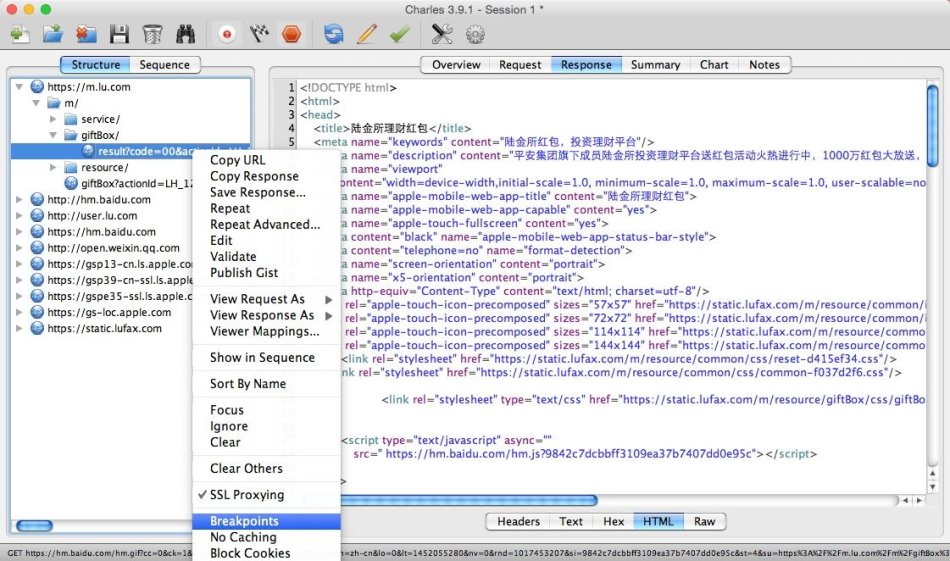Choose Sort By Name menu item
Viewport: 950px width, 561px height.
coord(248,383)
